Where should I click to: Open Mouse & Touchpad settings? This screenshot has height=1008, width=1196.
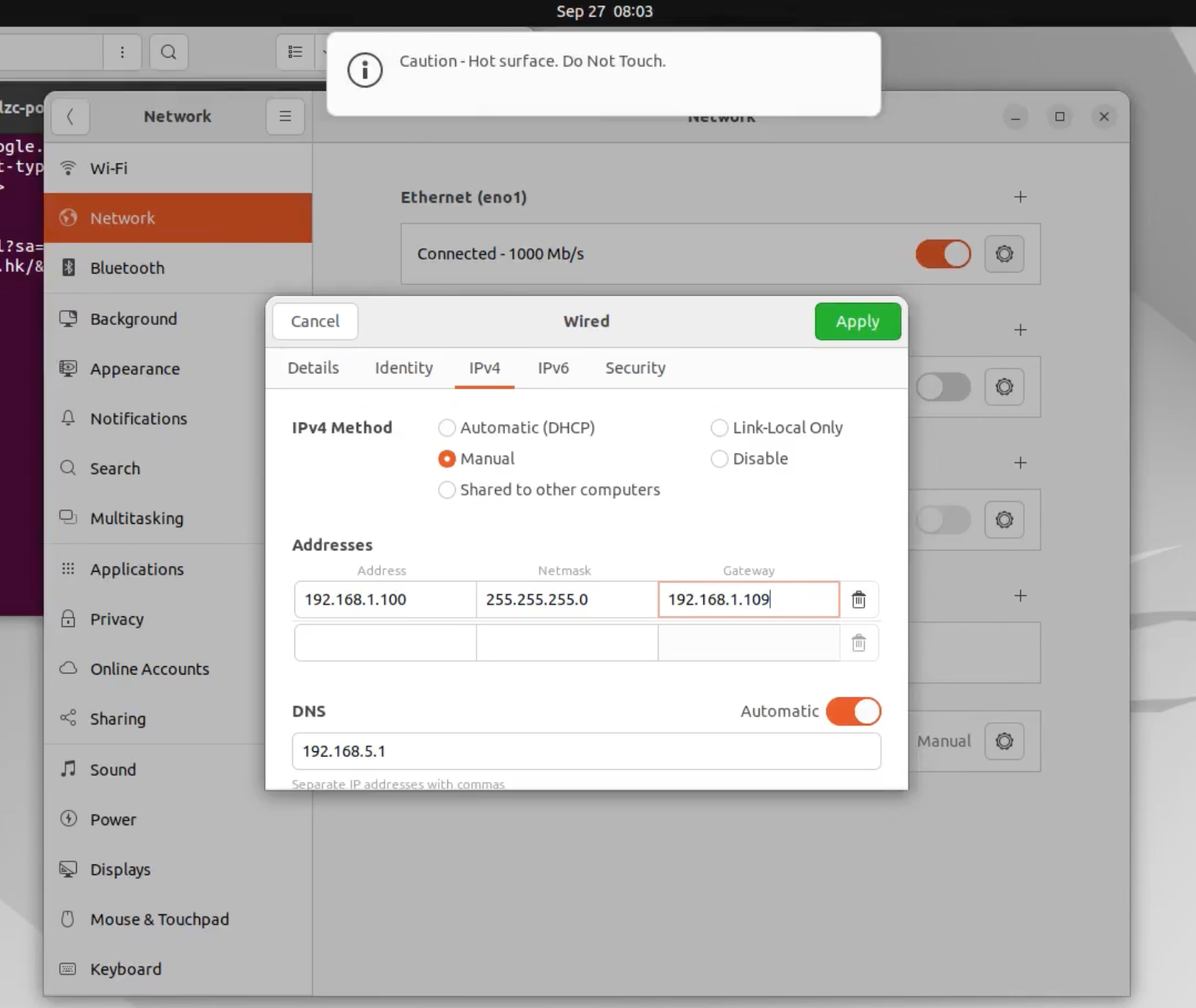point(178,920)
